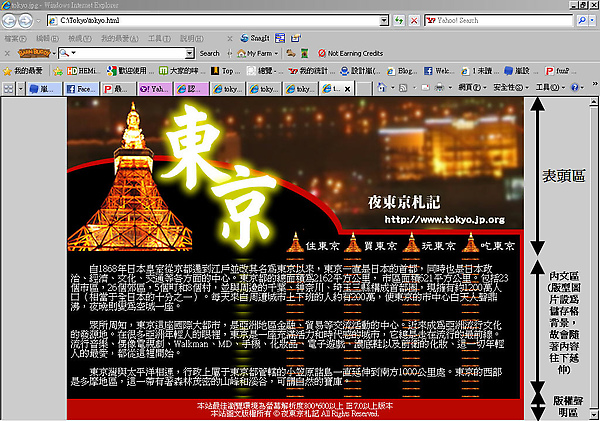
Task: Switch to the Face... Facebook tab
Action: click(x=81, y=89)
